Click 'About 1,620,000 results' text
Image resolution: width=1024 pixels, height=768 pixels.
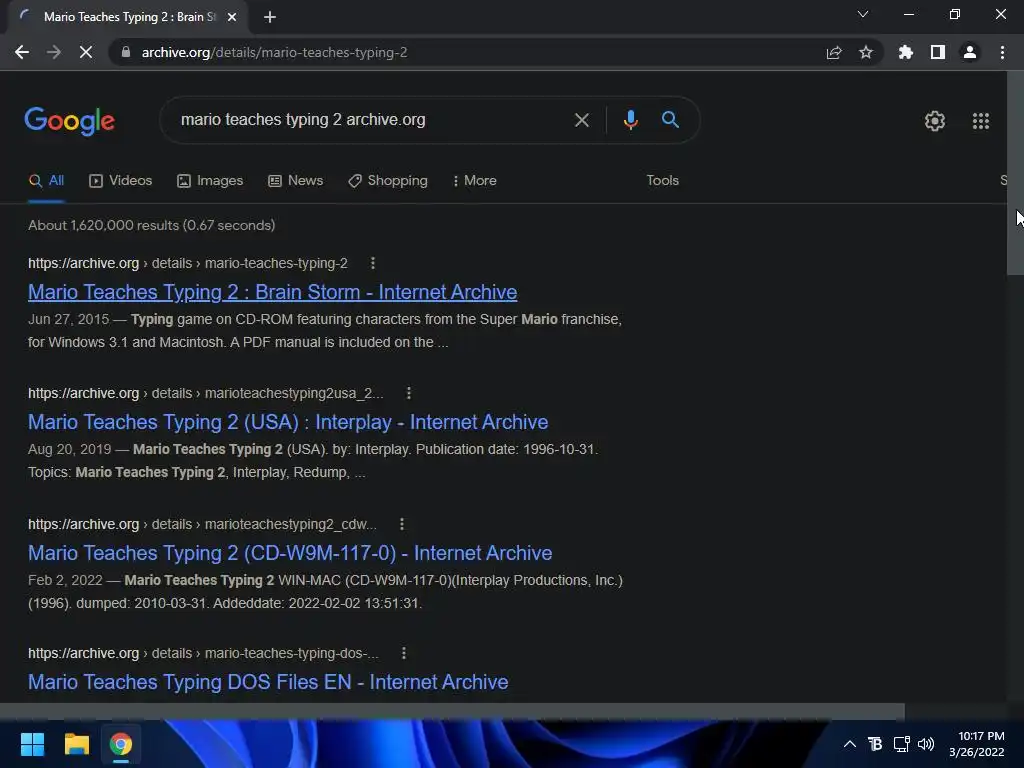point(152,225)
